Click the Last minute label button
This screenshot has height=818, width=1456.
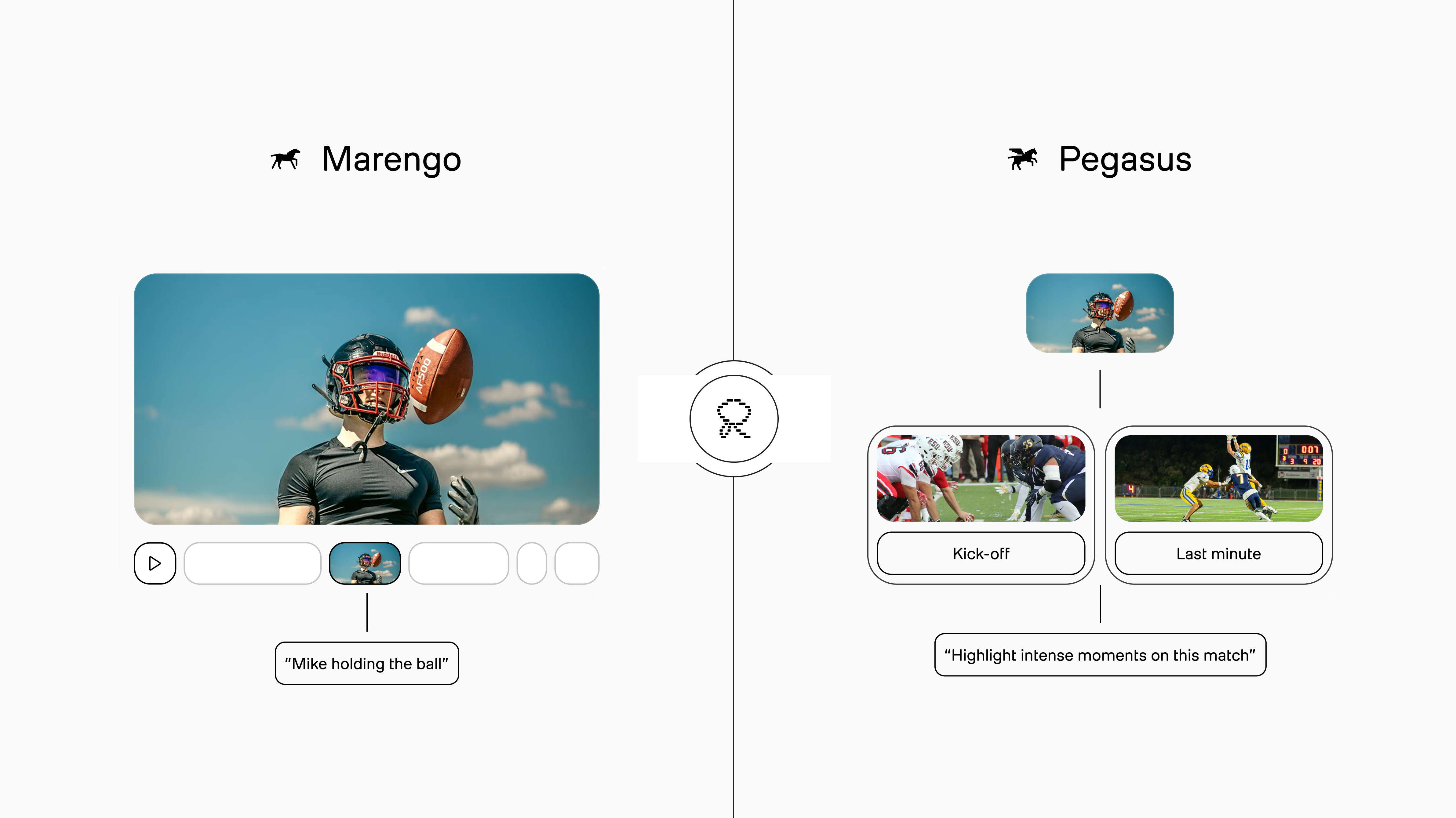click(x=1219, y=554)
